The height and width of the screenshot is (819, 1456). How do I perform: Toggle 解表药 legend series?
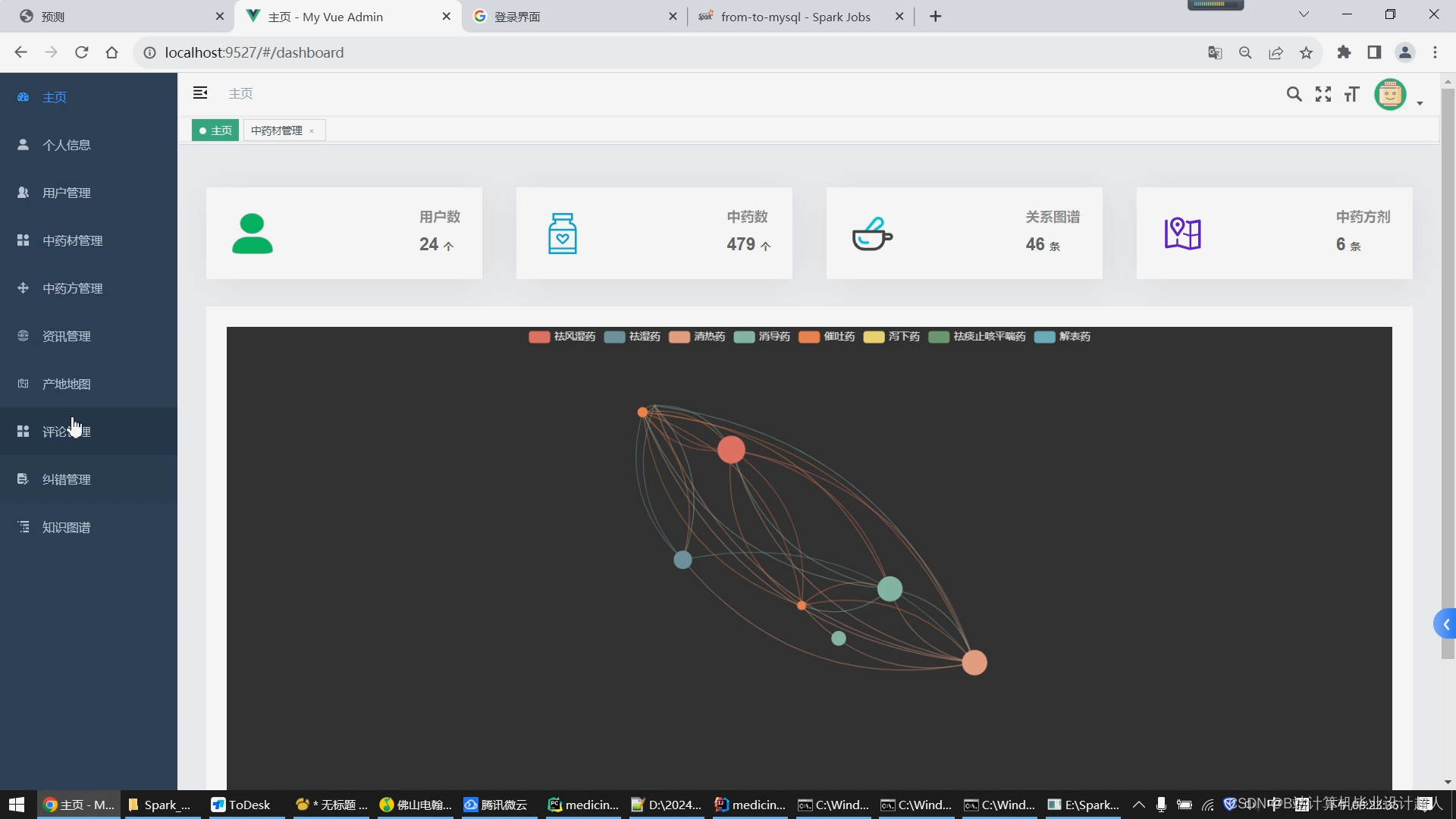coord(1062,337)
